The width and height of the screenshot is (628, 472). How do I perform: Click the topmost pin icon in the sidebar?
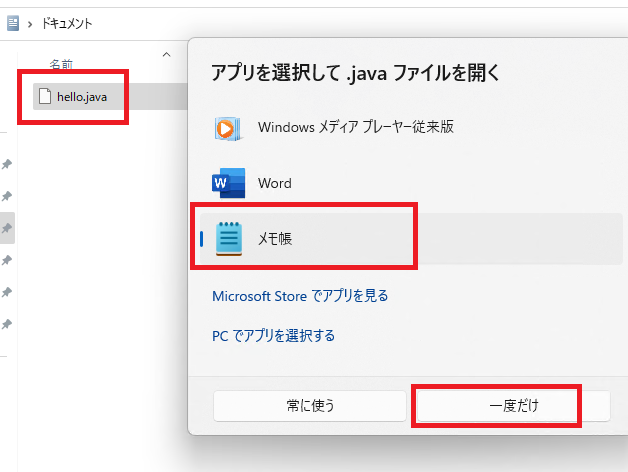[x=7, y=164]
